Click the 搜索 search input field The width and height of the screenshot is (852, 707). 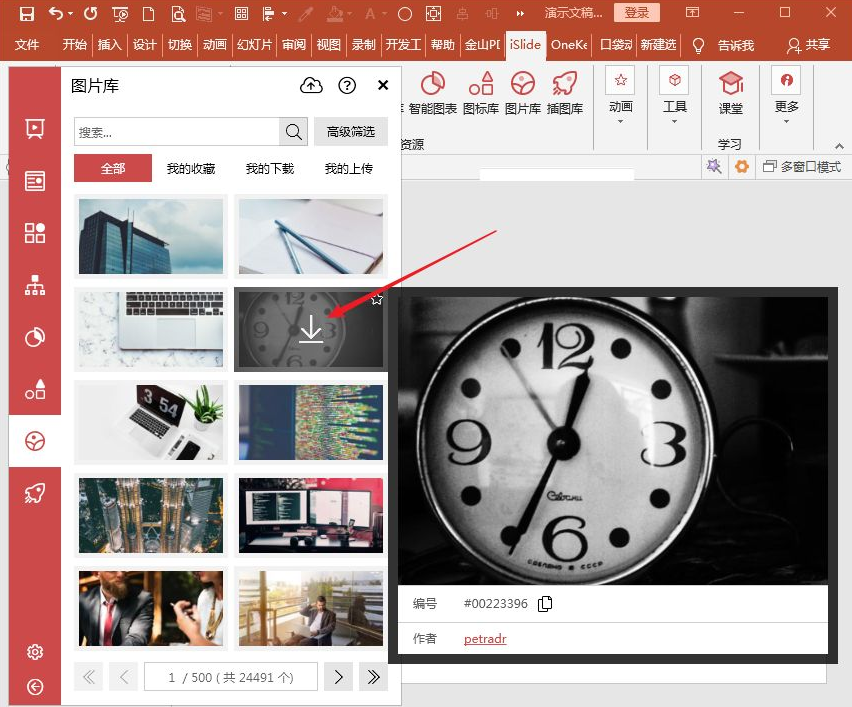[176, 132]
